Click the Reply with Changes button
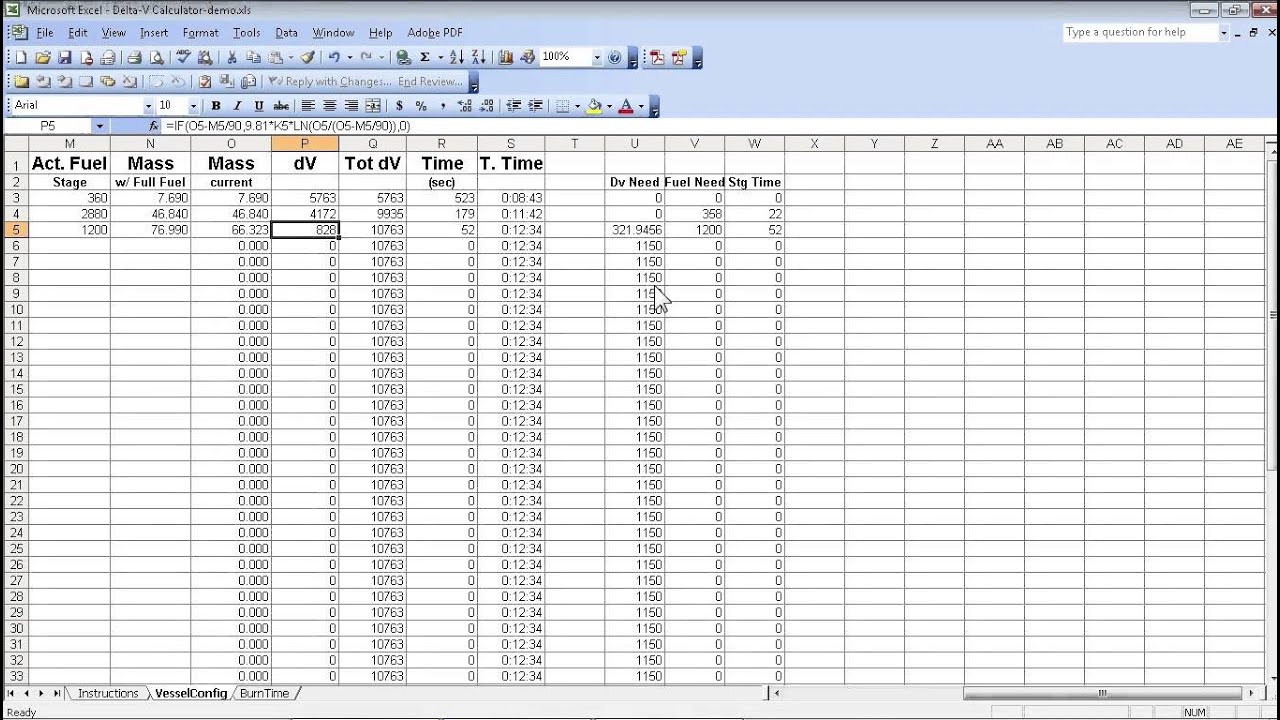Image resolution: width=1280 pixels, height=720 pixels. [x=329, y=82]
